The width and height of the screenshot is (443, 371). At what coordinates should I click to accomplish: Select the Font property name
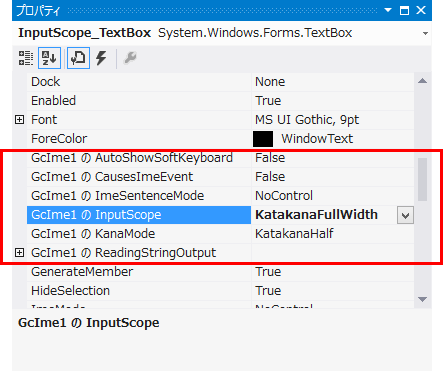(44, 120)
